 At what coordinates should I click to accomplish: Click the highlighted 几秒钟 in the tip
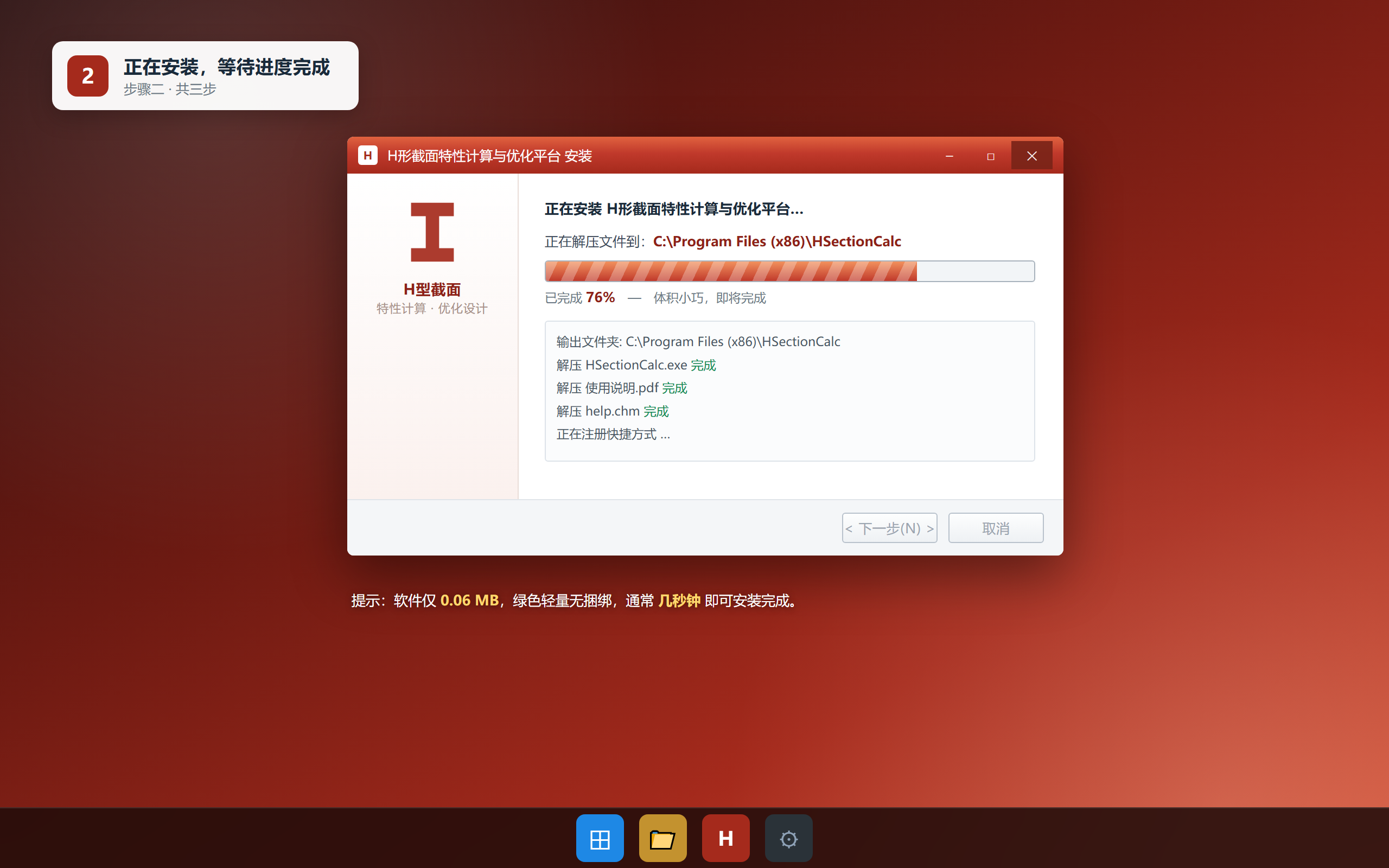tap(679, 601)
